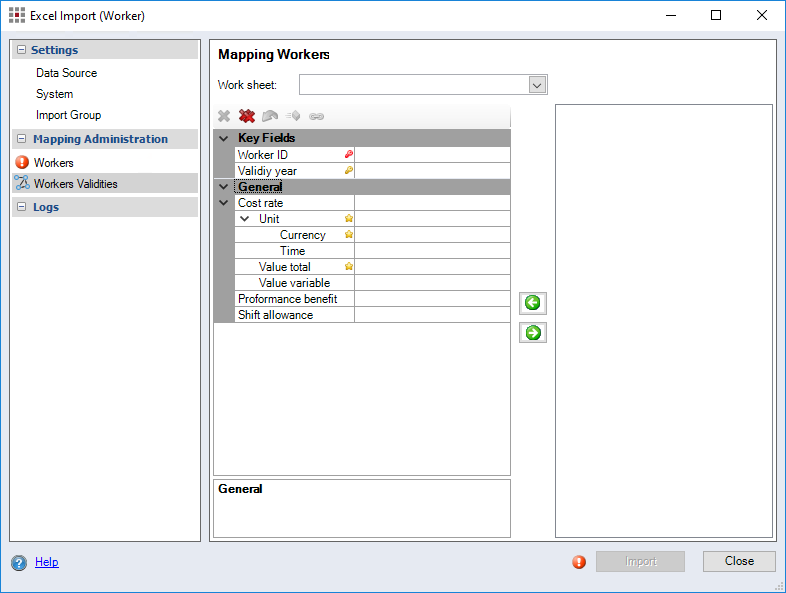Collapse the Key Fields group

pyautogui.click(x=224, y=139)
